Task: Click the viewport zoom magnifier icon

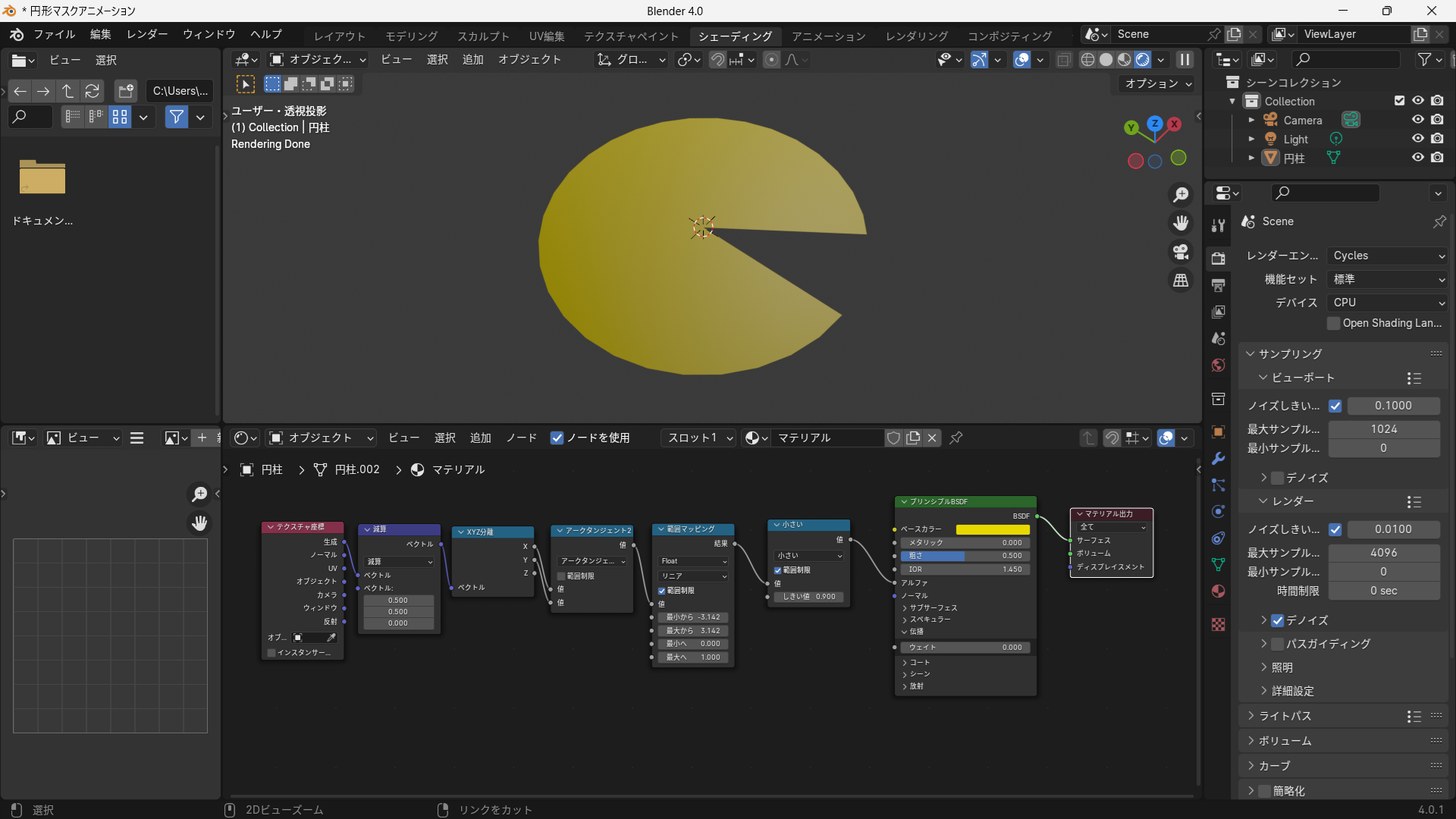Action: (x=1181, y=195)
